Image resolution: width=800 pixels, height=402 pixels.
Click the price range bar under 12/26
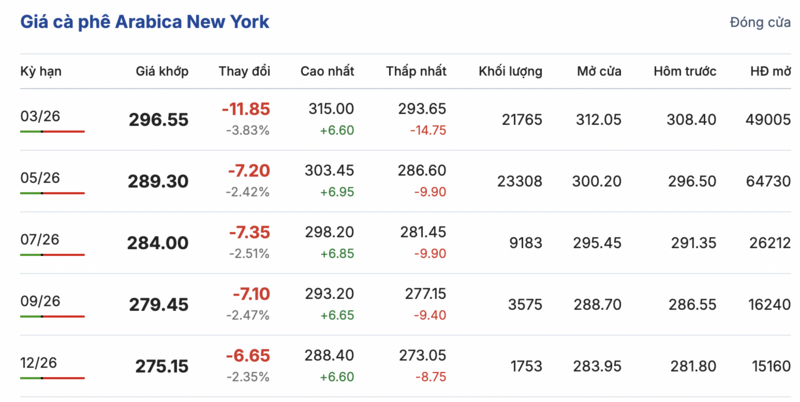coord(52,378)
